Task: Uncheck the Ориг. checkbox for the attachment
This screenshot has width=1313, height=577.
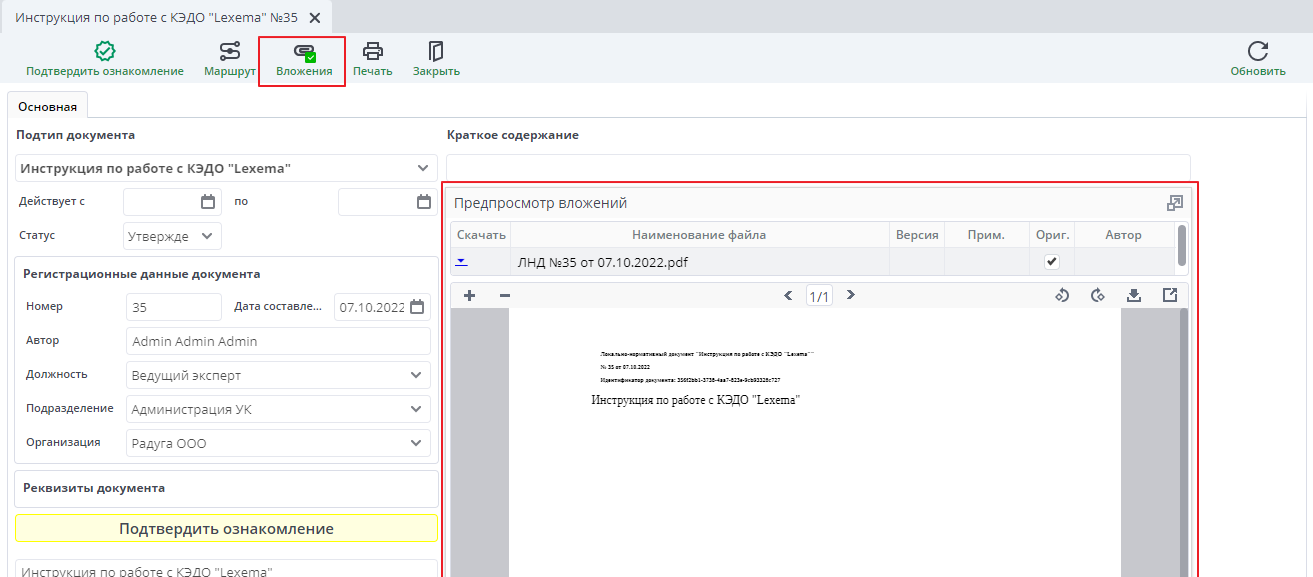Action: 1053,262
